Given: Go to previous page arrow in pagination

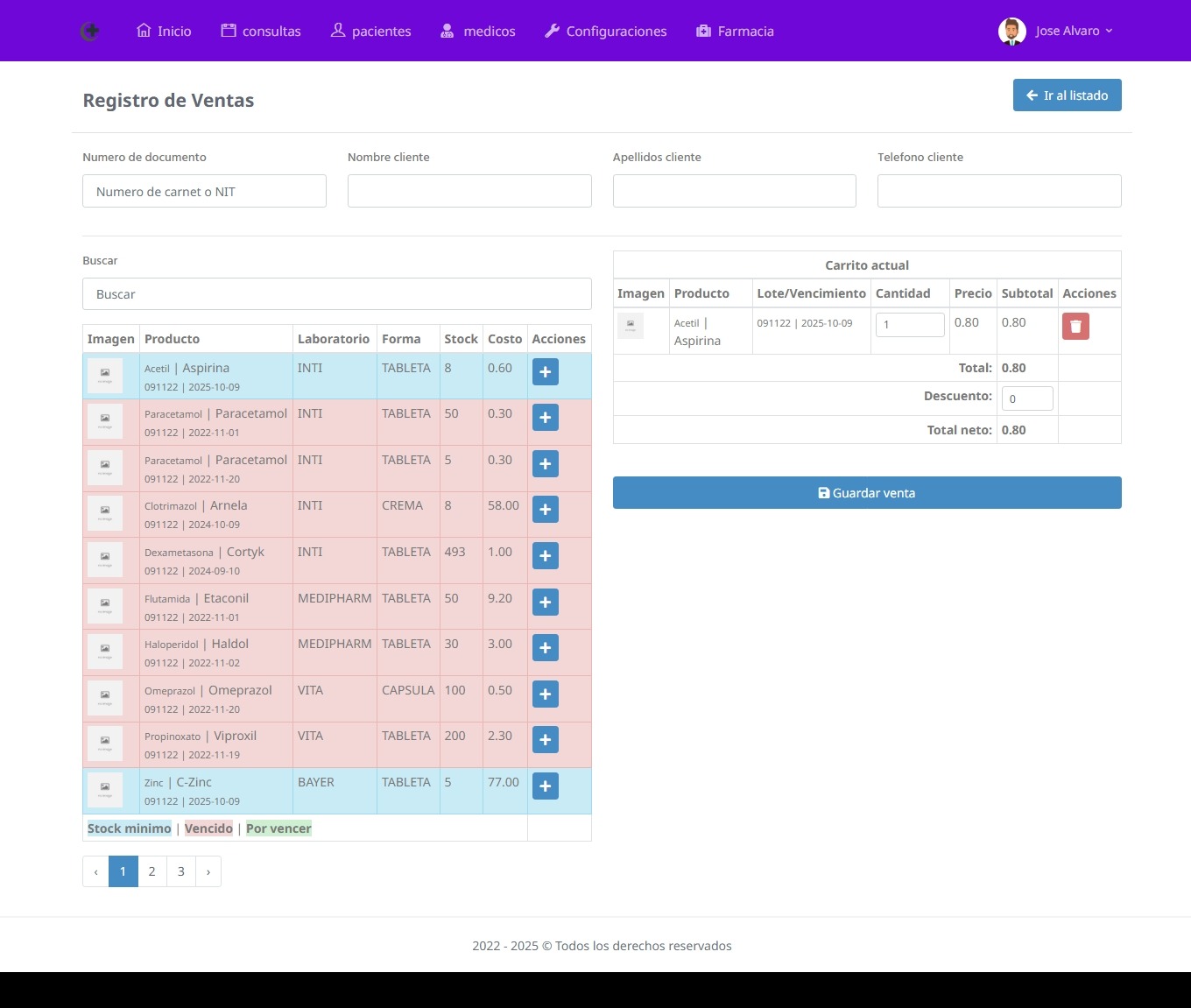Looking at the screenshot, I should point(95,871).
